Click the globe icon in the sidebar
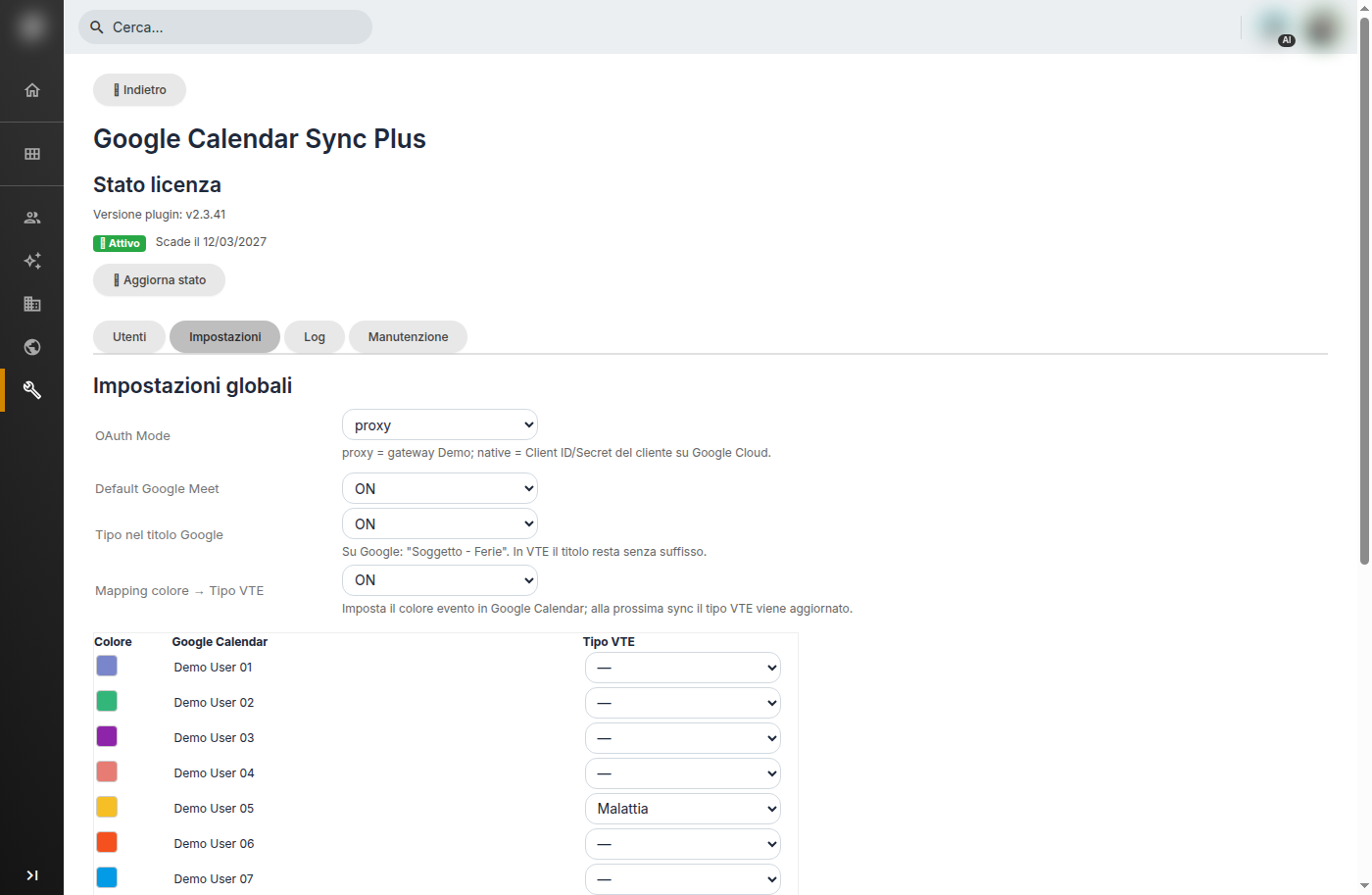The image size is (1372, 895). tap(32, 347)
